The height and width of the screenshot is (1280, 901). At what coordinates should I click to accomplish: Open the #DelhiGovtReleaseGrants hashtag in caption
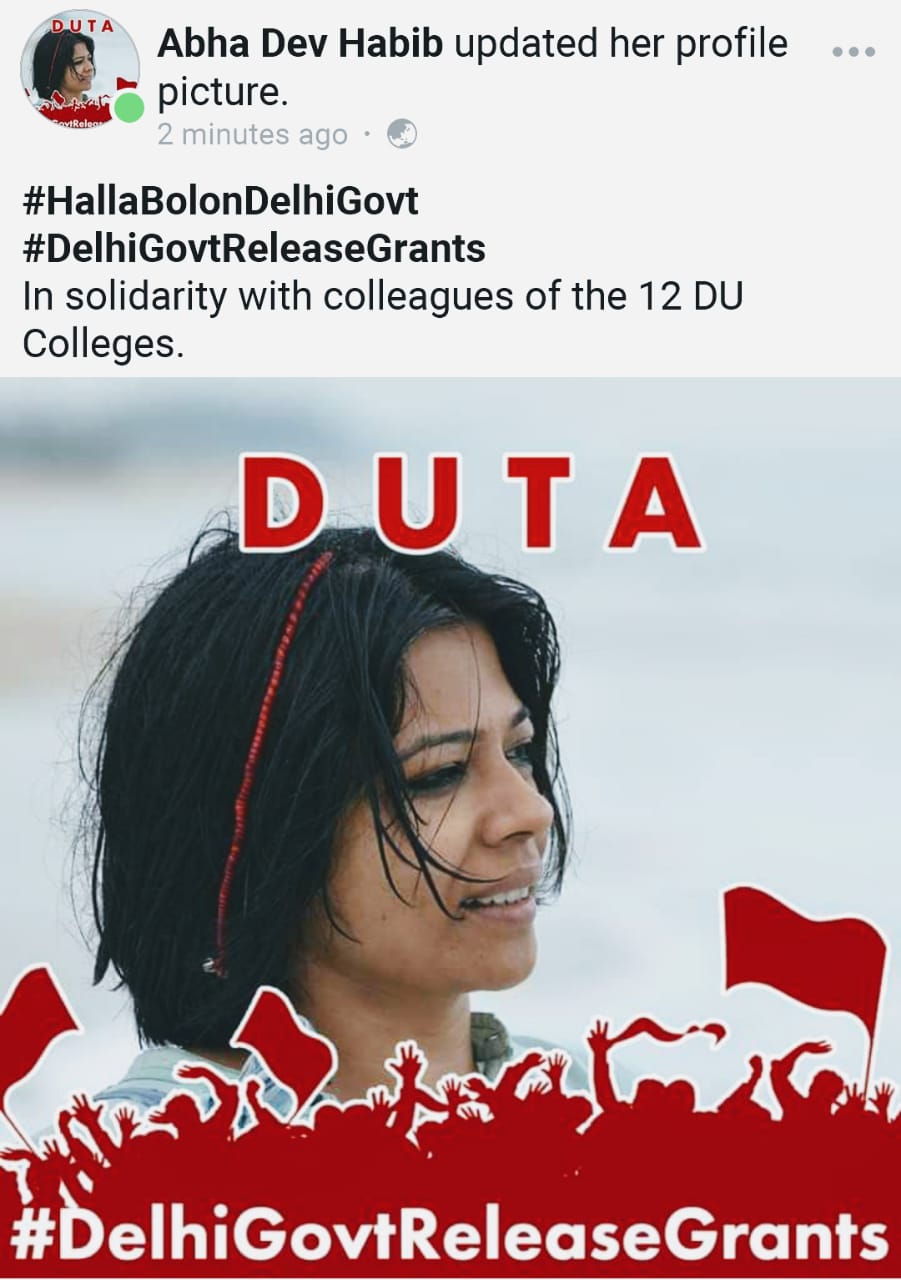pos(254,248)
